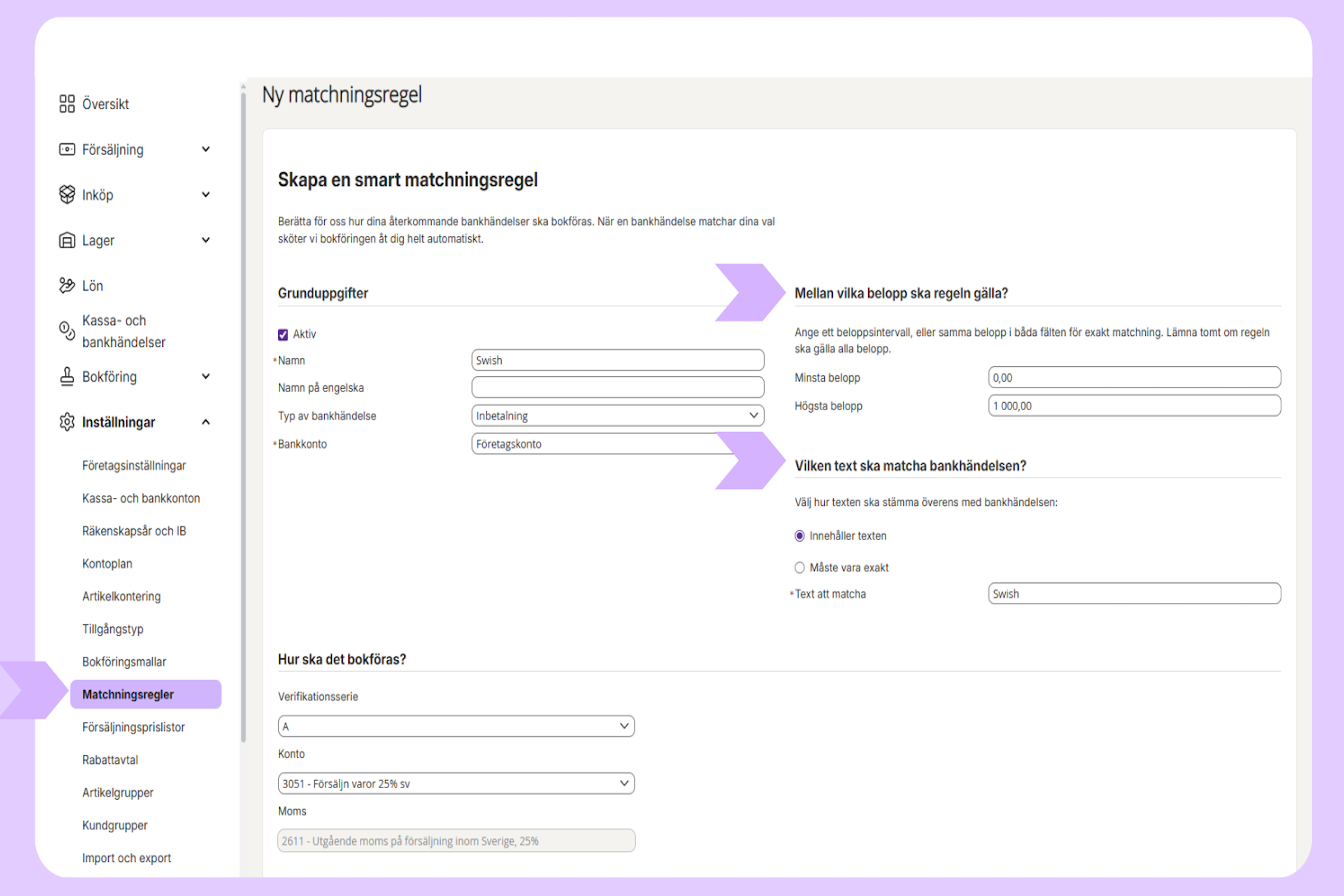The height and width of the screenshot is (896, 1344).
Task: Click the Bokföring stamp icon
Action: (x=67, y=376)
